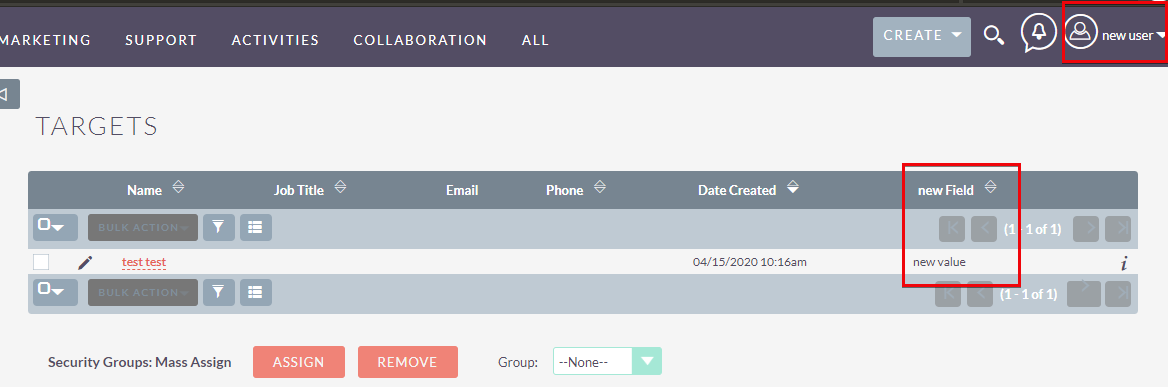Open the bottom Bulk Action dropdown
Image resolution: width=1168 pixels, height=387 pixels.
tap(143, 292)
